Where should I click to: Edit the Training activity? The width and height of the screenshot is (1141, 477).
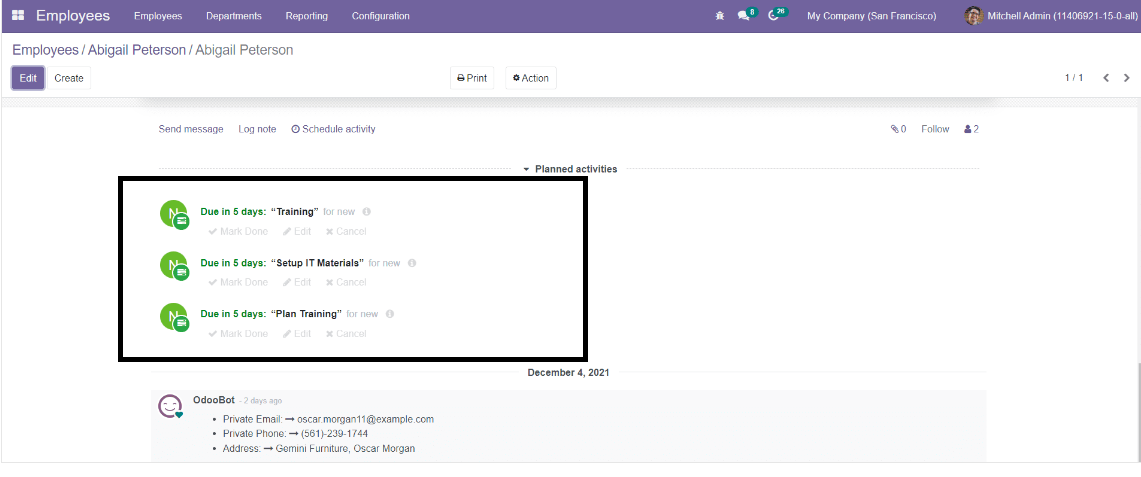(297, 231)
